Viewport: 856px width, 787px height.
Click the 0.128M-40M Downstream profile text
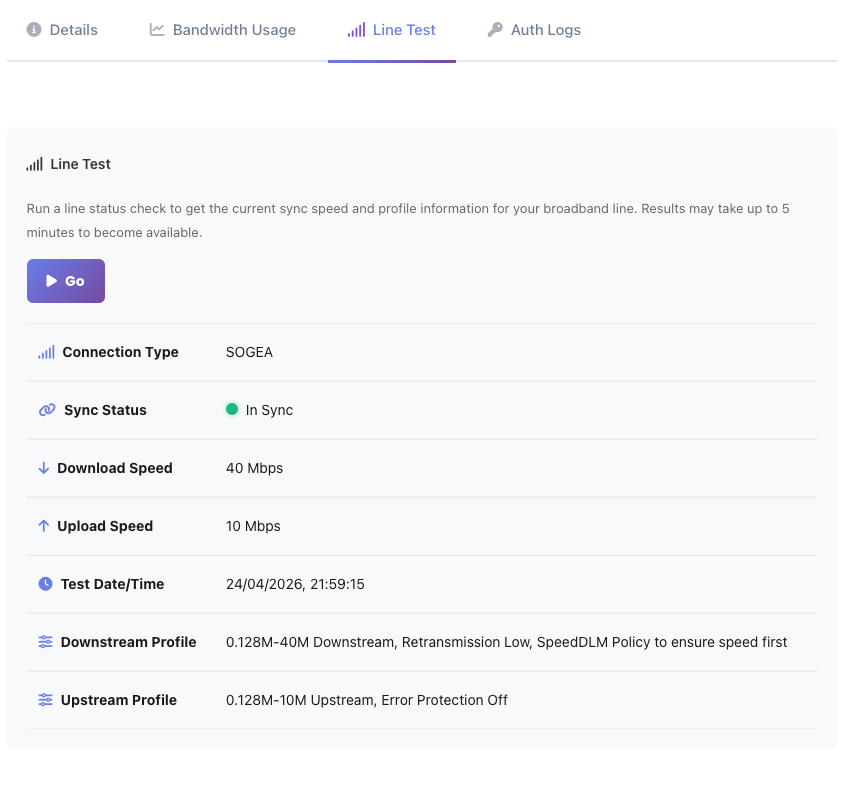[x=507, y=642]
